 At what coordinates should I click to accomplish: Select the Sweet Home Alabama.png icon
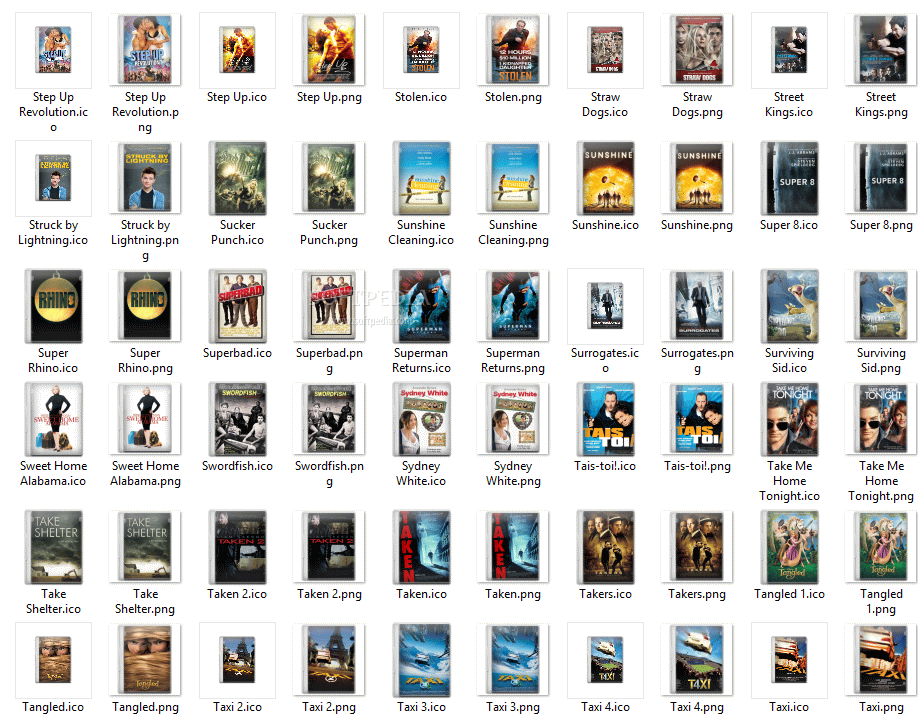(x=145, y=419)
